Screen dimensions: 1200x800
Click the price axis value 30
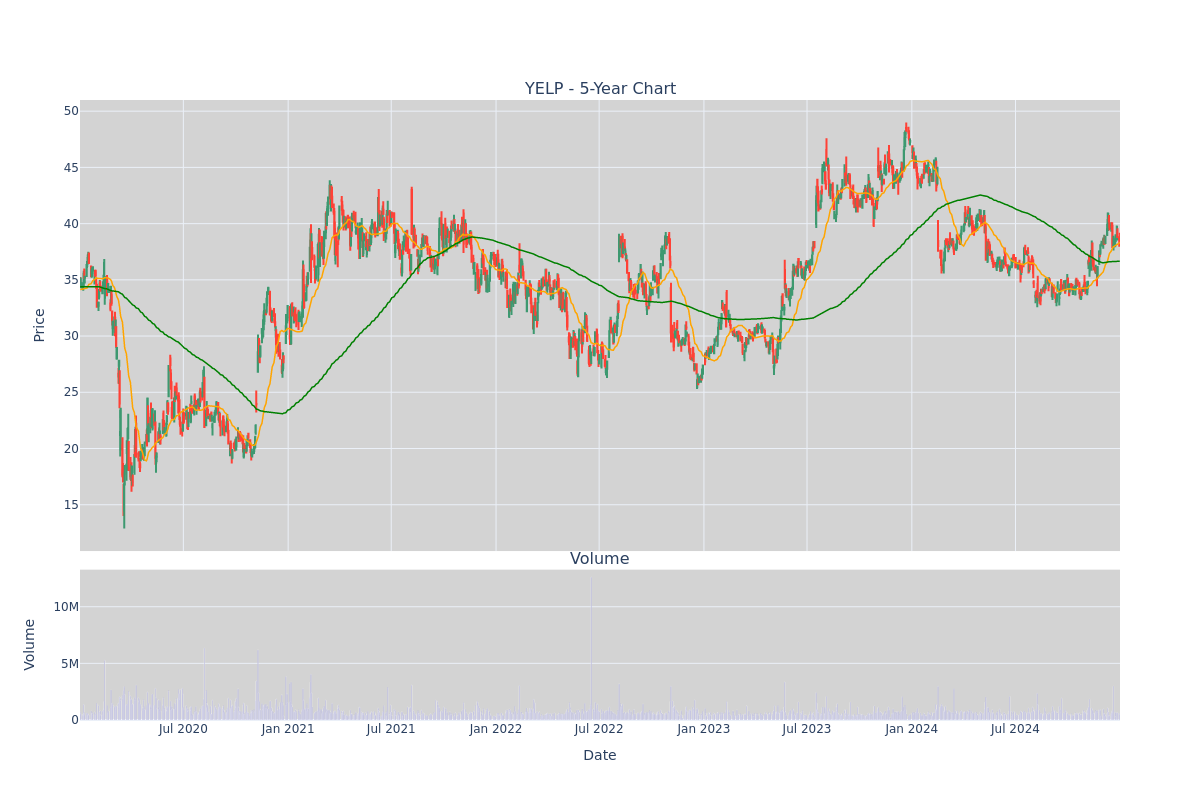[x=71, y=336]
